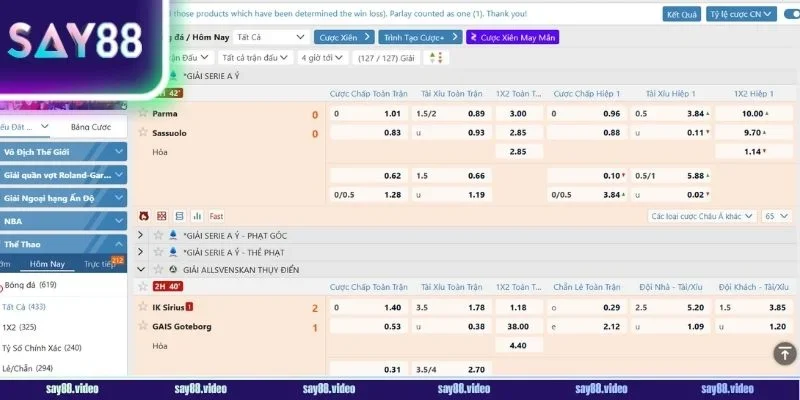Pick odd/even odds 2.12
Viewport: 800px width, 400px height.
click(587, 327)
